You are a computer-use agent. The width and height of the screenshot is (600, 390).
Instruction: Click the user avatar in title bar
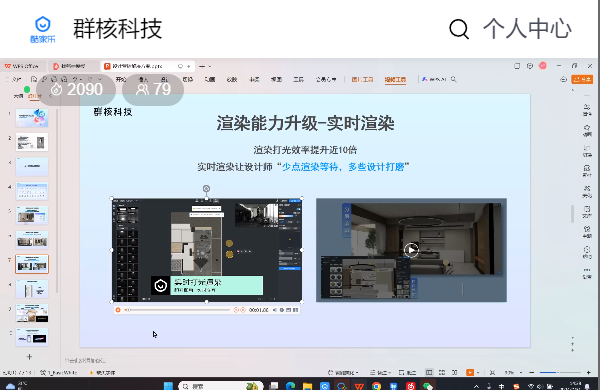(543, 66)
